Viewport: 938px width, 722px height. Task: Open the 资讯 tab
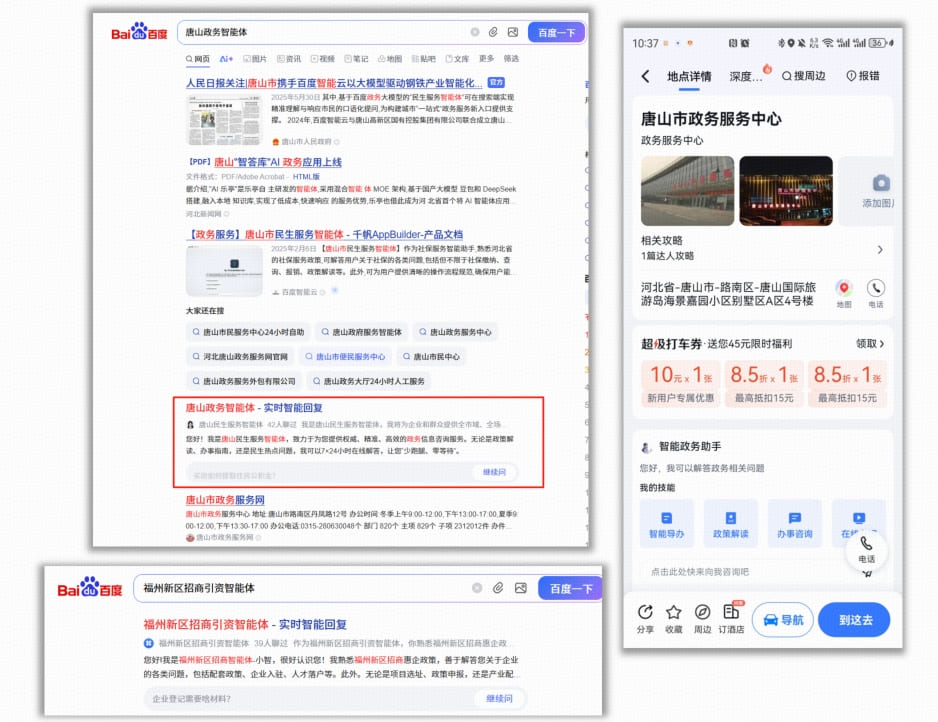pos(290,59)
